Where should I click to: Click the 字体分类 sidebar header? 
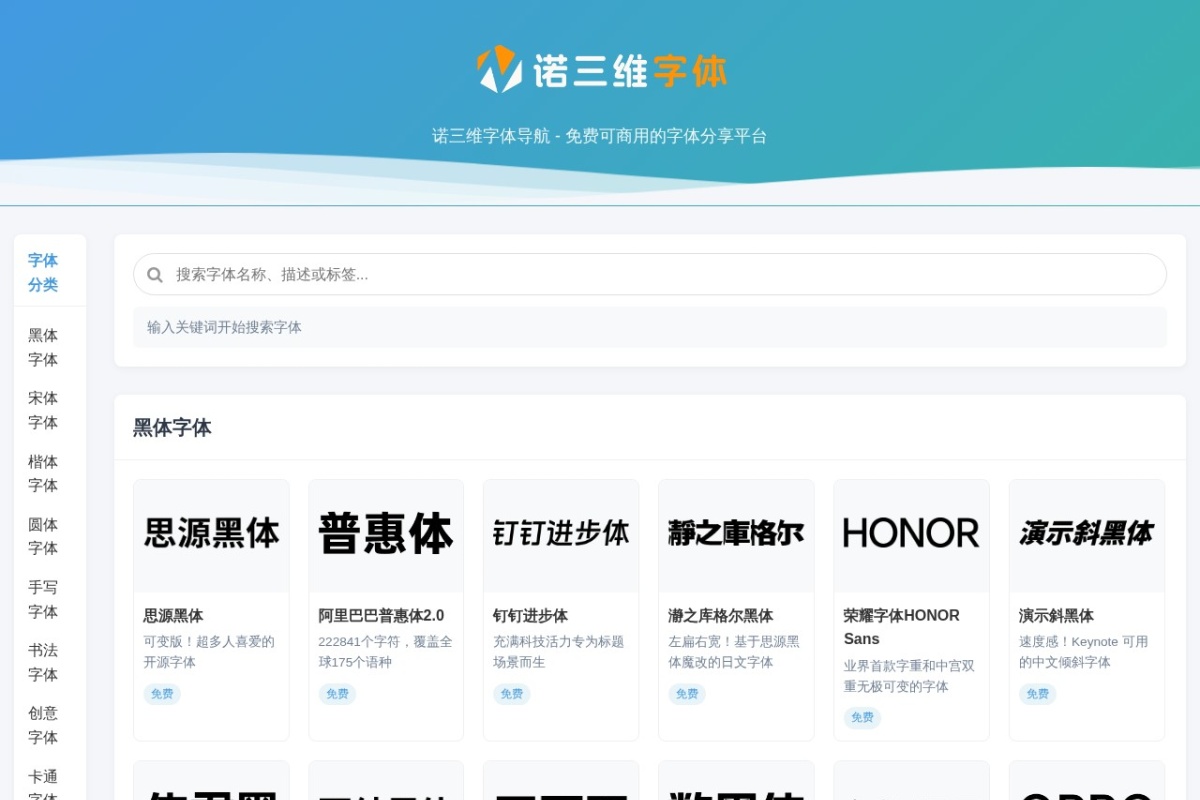(42, 273)
